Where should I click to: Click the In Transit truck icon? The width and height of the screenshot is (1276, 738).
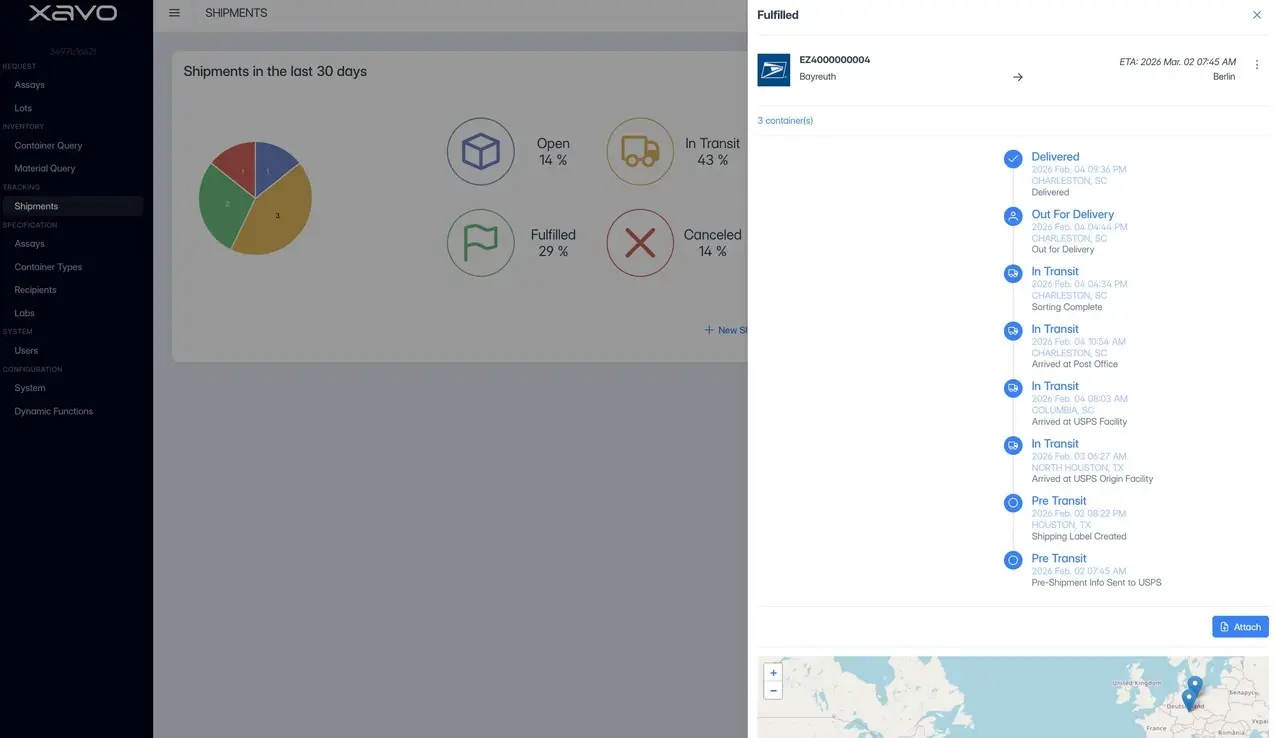(641, 152)
